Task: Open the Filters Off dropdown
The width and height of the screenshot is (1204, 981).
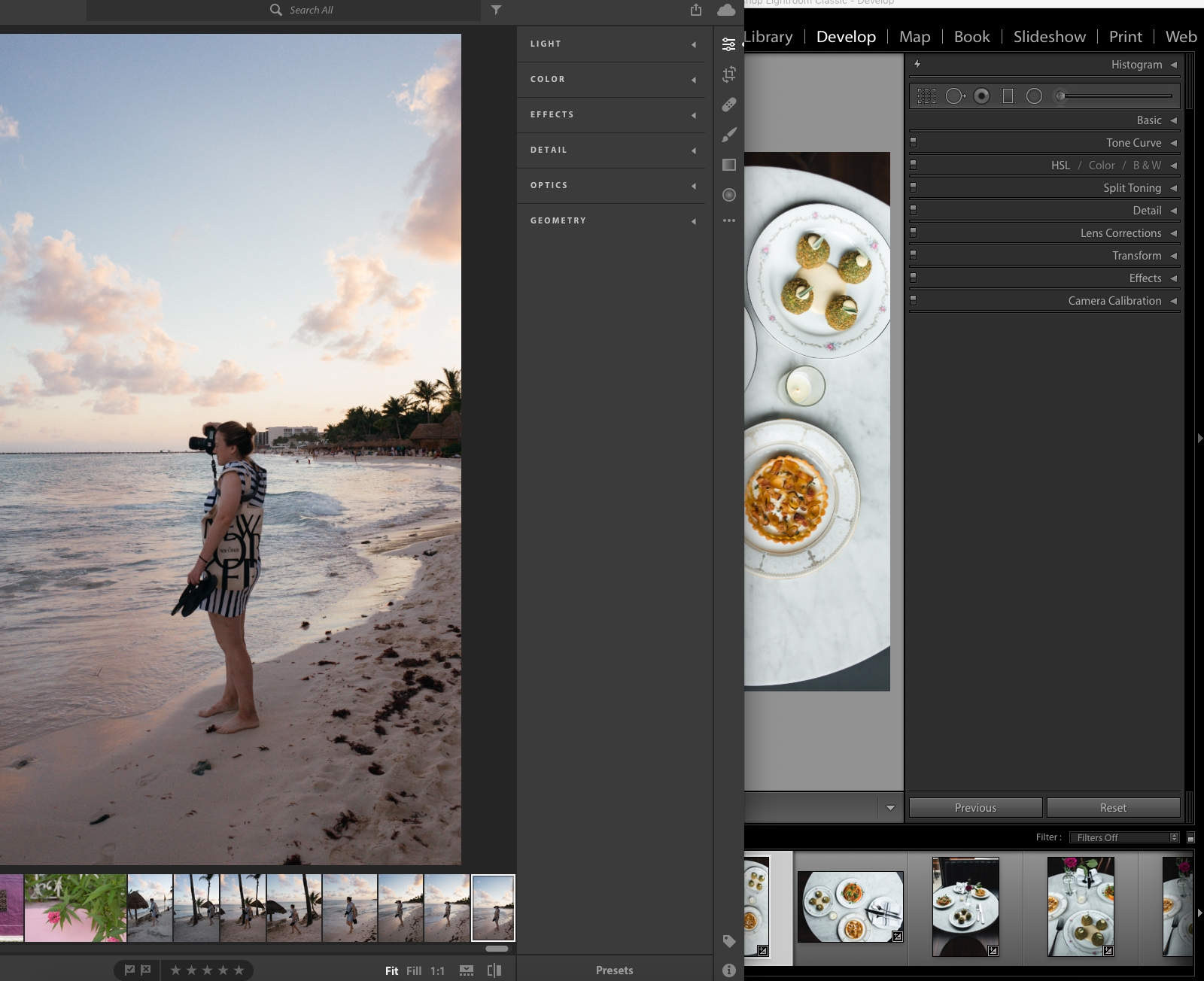Action: click(1123, 837)
